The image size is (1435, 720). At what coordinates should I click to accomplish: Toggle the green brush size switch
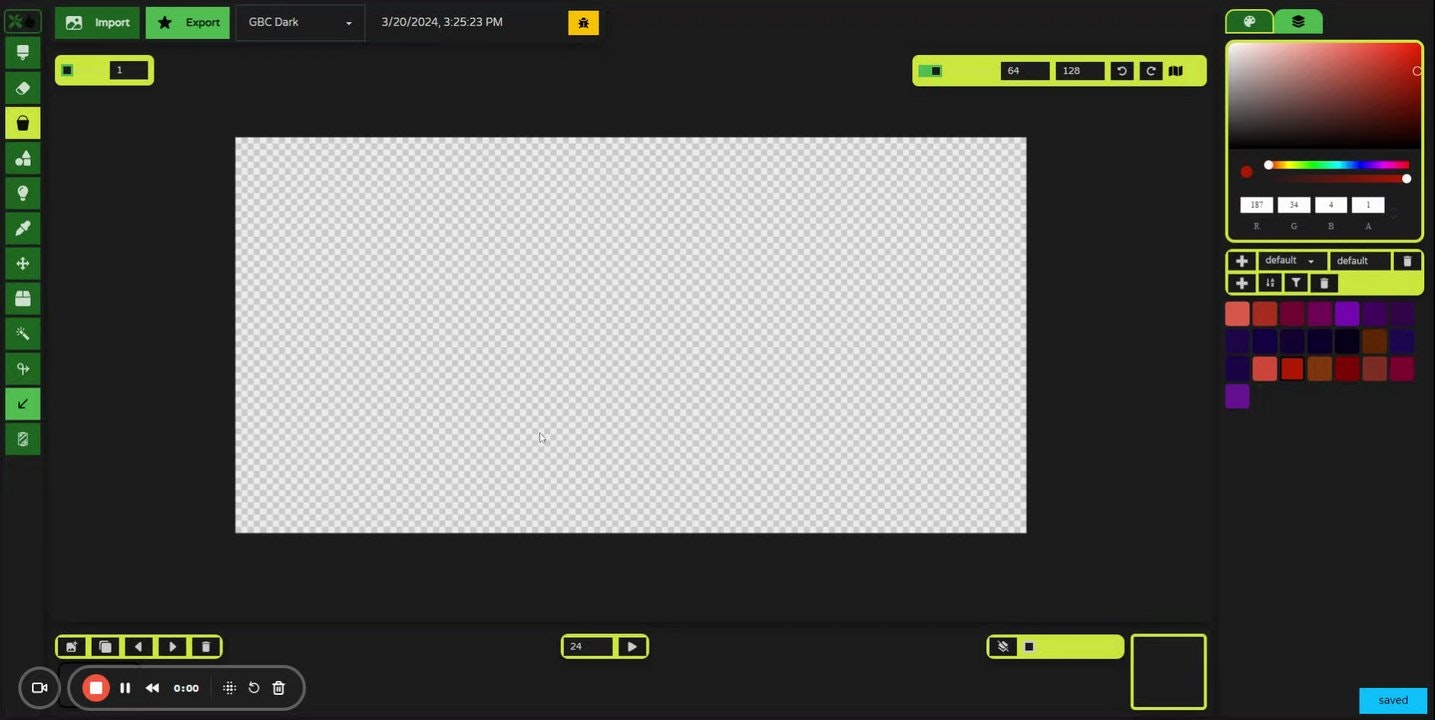tap(67, 69)
